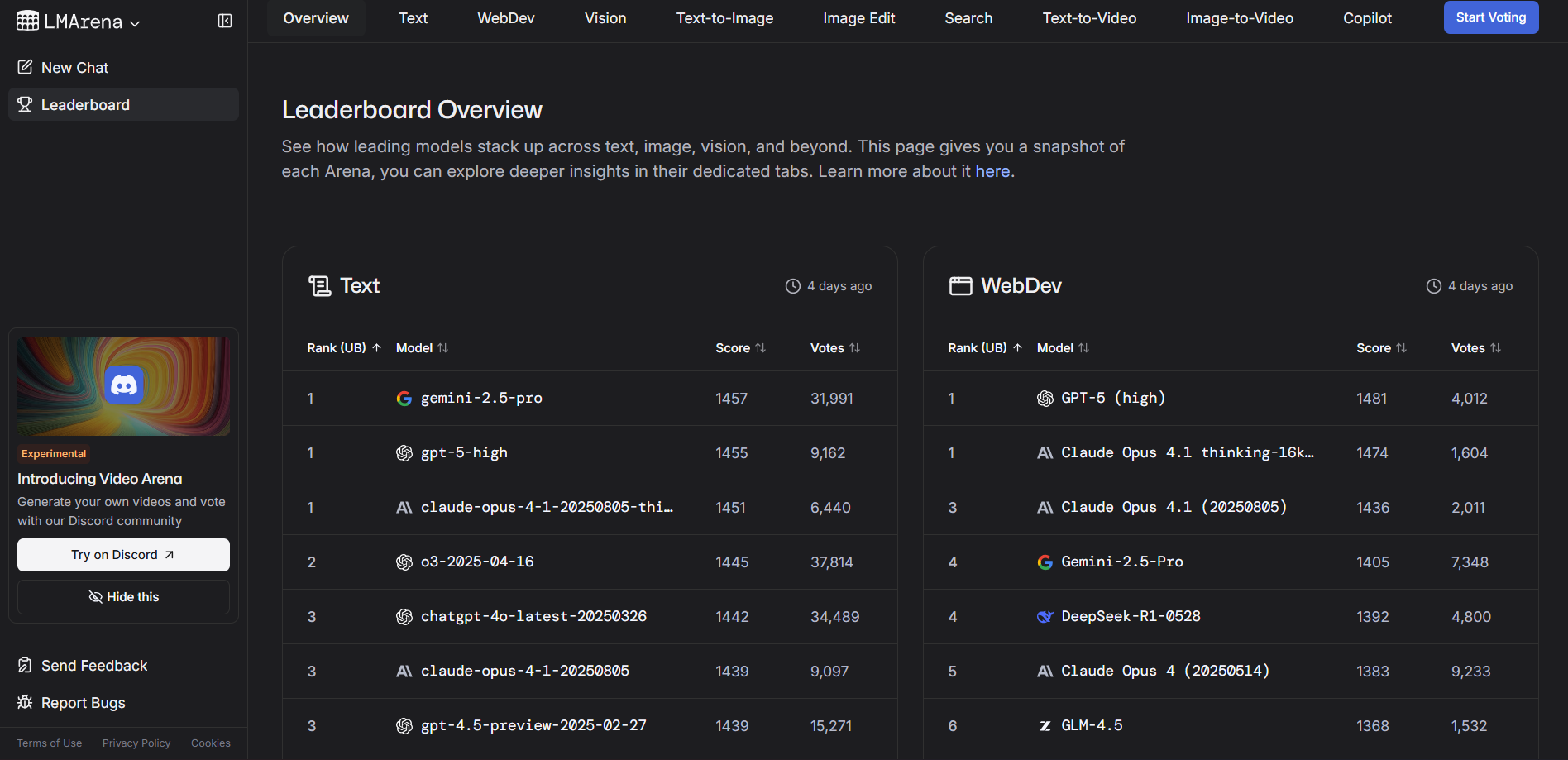Click the clock icon in Text card
The image size is (1568, 760).
click(x=792, y=286)
